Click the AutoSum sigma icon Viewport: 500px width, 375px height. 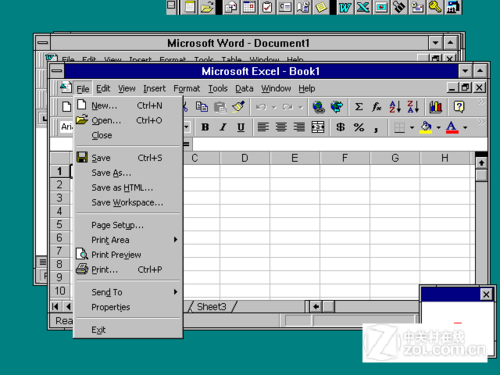359,107
